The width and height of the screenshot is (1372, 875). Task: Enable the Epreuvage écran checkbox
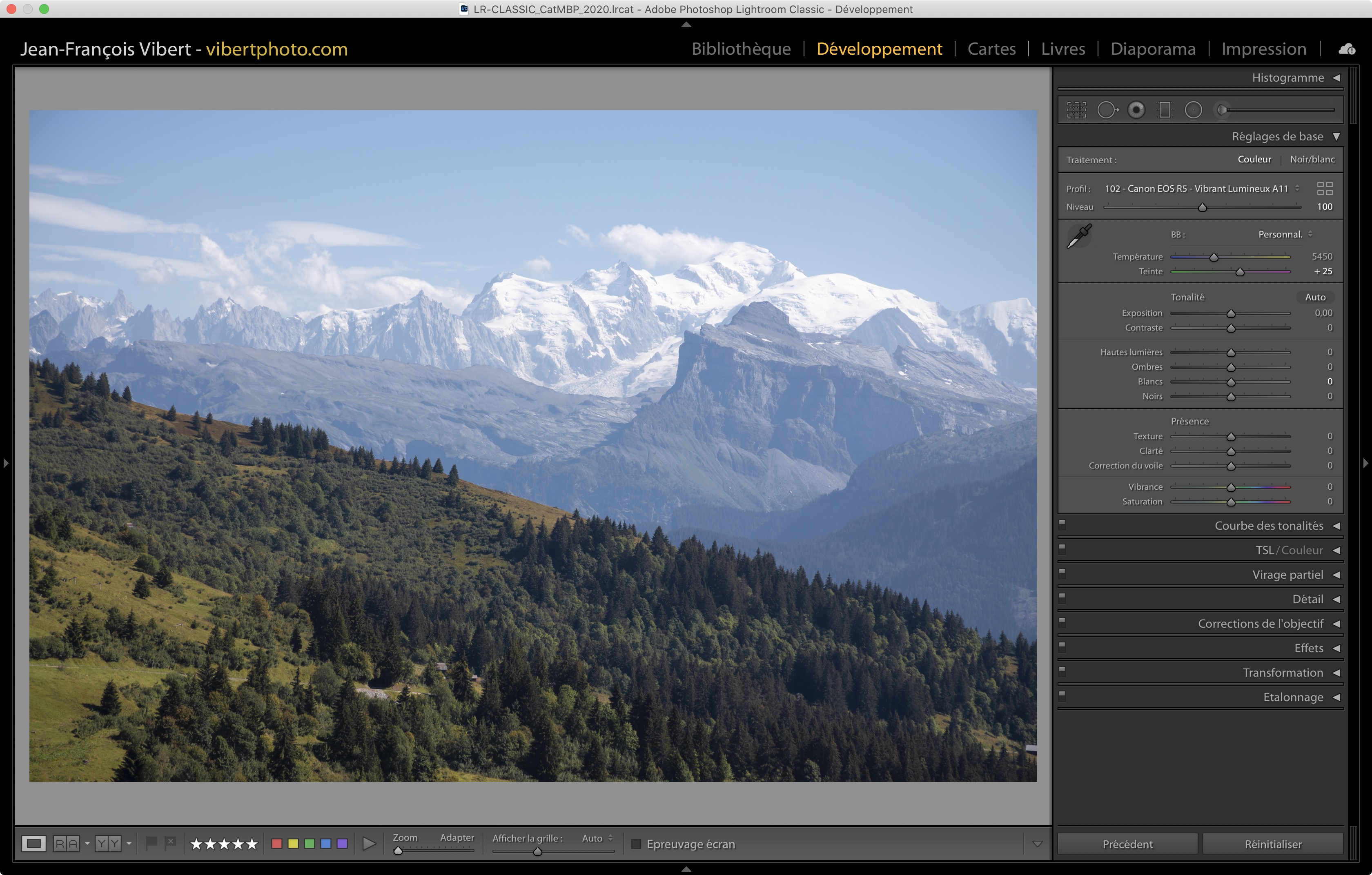coord(637,844)
